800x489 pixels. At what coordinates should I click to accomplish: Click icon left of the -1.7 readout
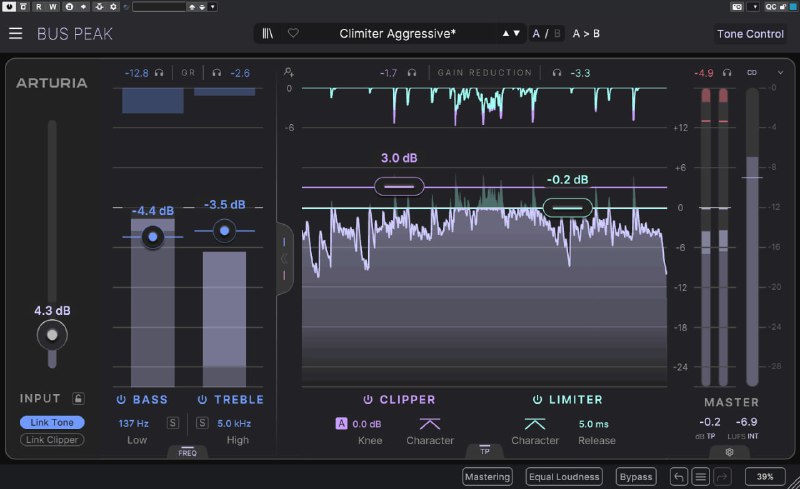(x=289, y=72)
